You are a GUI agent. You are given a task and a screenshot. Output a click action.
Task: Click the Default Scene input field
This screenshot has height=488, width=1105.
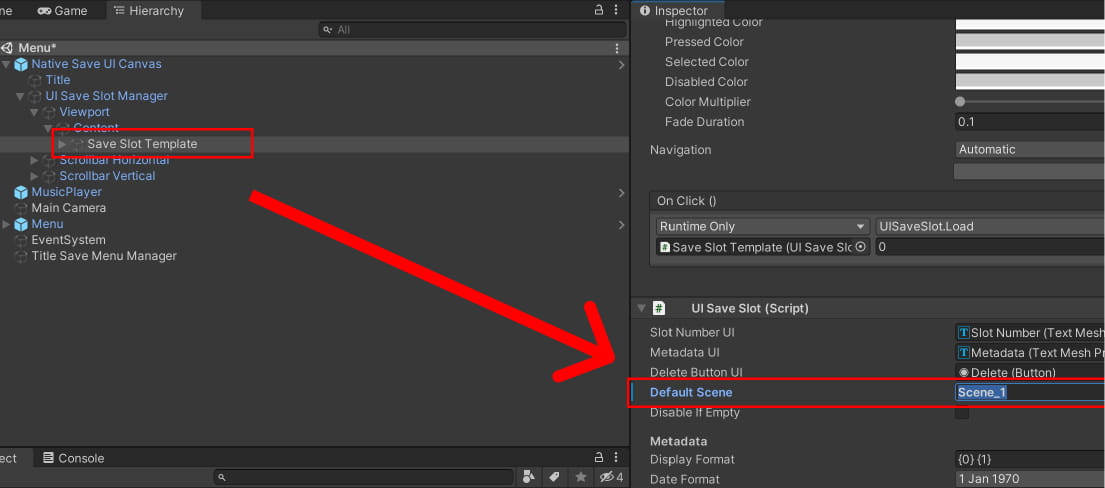[1030, 392]
